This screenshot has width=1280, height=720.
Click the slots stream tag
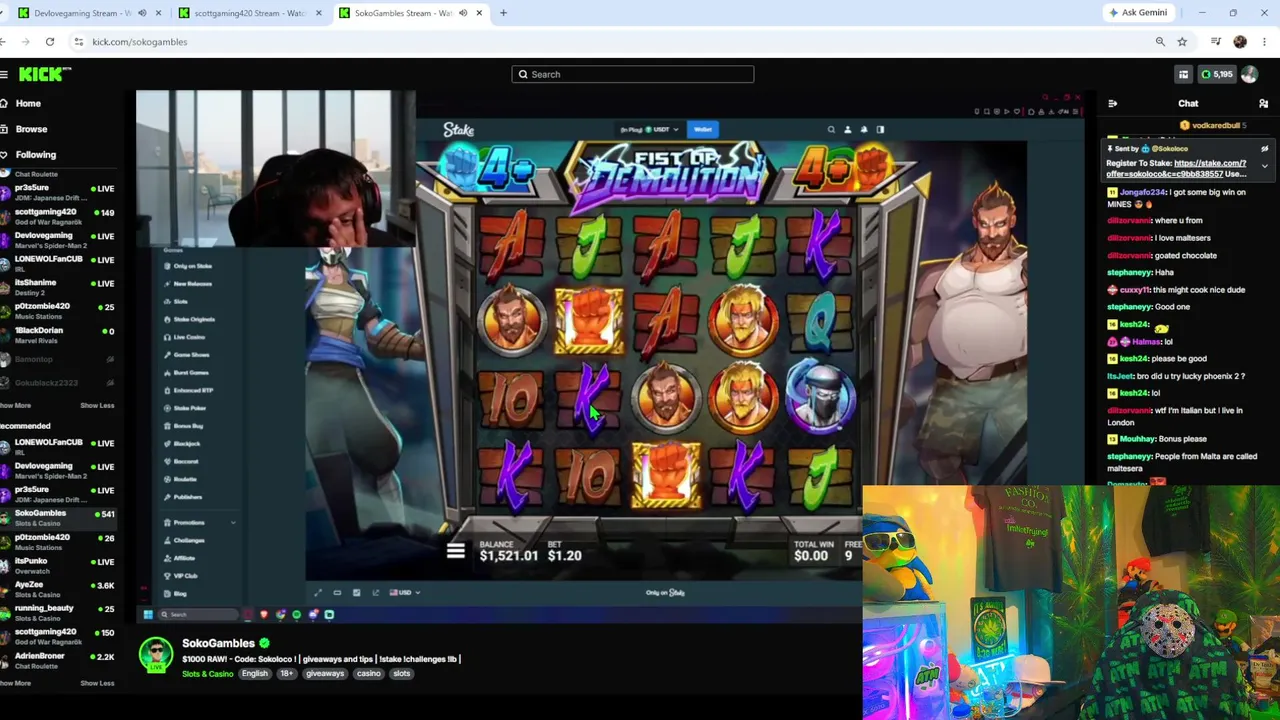pyautogui.click(x=402, y=674)
